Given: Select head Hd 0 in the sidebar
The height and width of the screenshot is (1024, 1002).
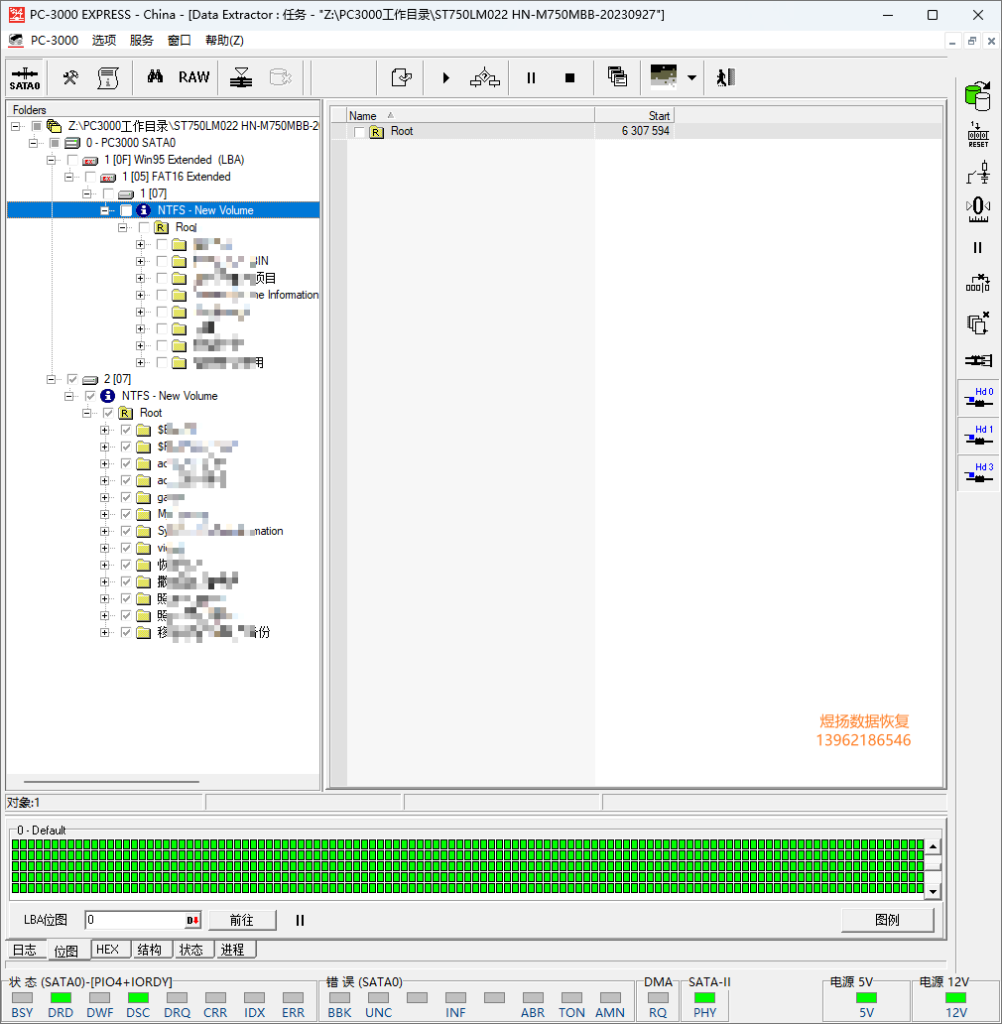Looking at the screenshot, I should [978, 398].
